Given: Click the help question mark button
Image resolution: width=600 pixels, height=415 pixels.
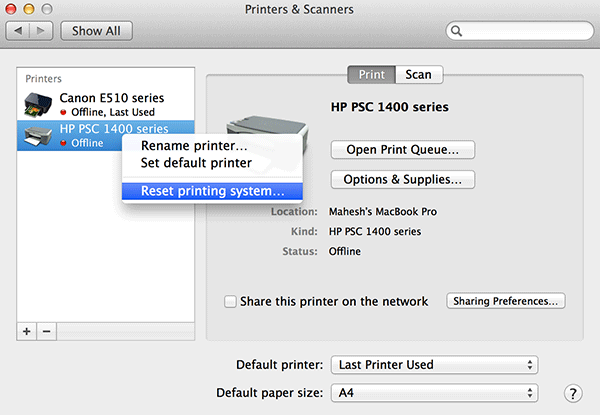Looking at the screenshot, I should click(573, 393).
